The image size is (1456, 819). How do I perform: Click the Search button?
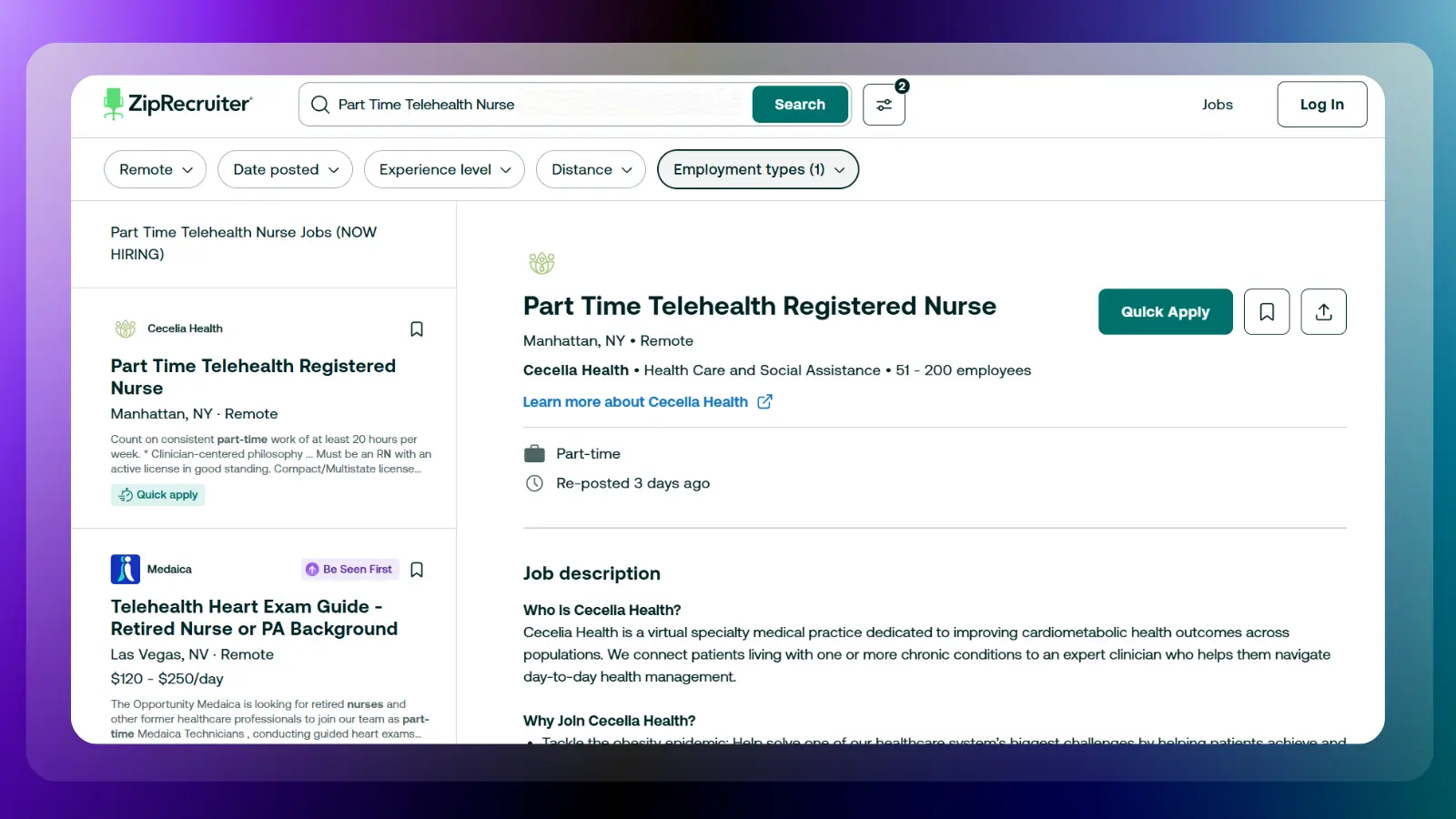coord(800,105)
